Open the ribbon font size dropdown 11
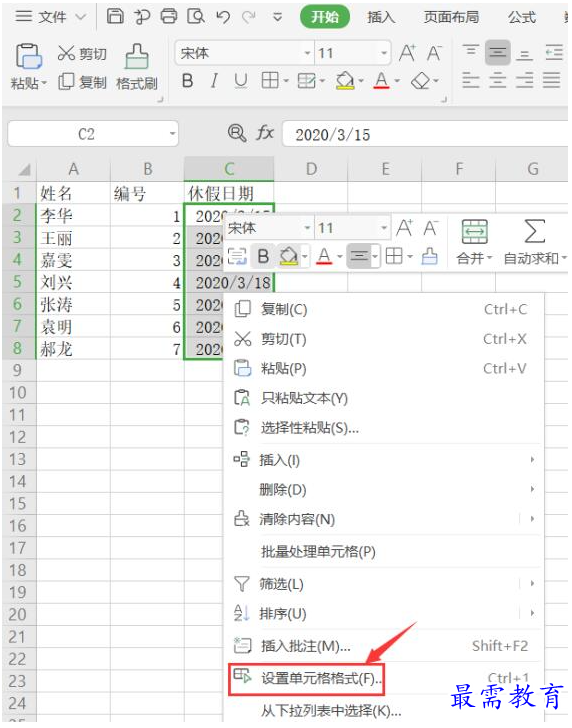The image size is (572, 728). [x=384, y=53]
